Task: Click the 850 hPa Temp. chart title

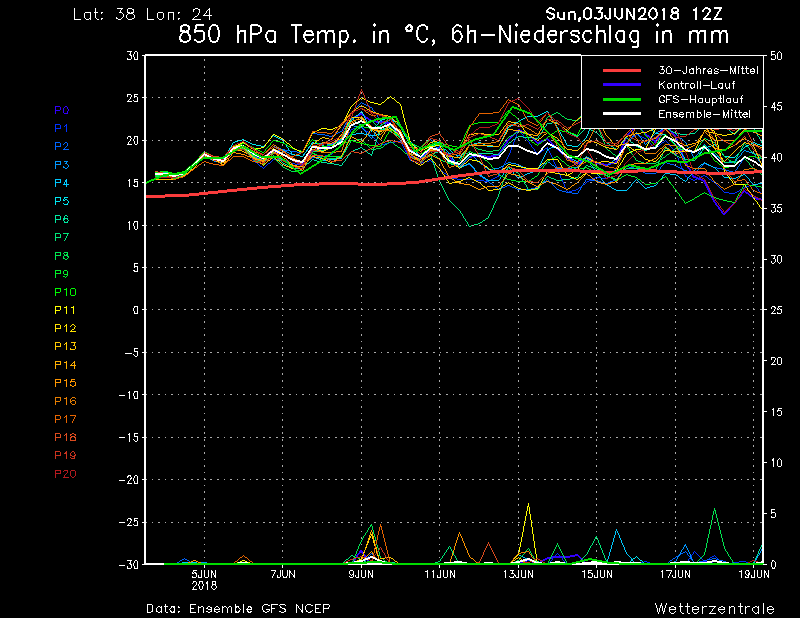Action: [453, 35]
